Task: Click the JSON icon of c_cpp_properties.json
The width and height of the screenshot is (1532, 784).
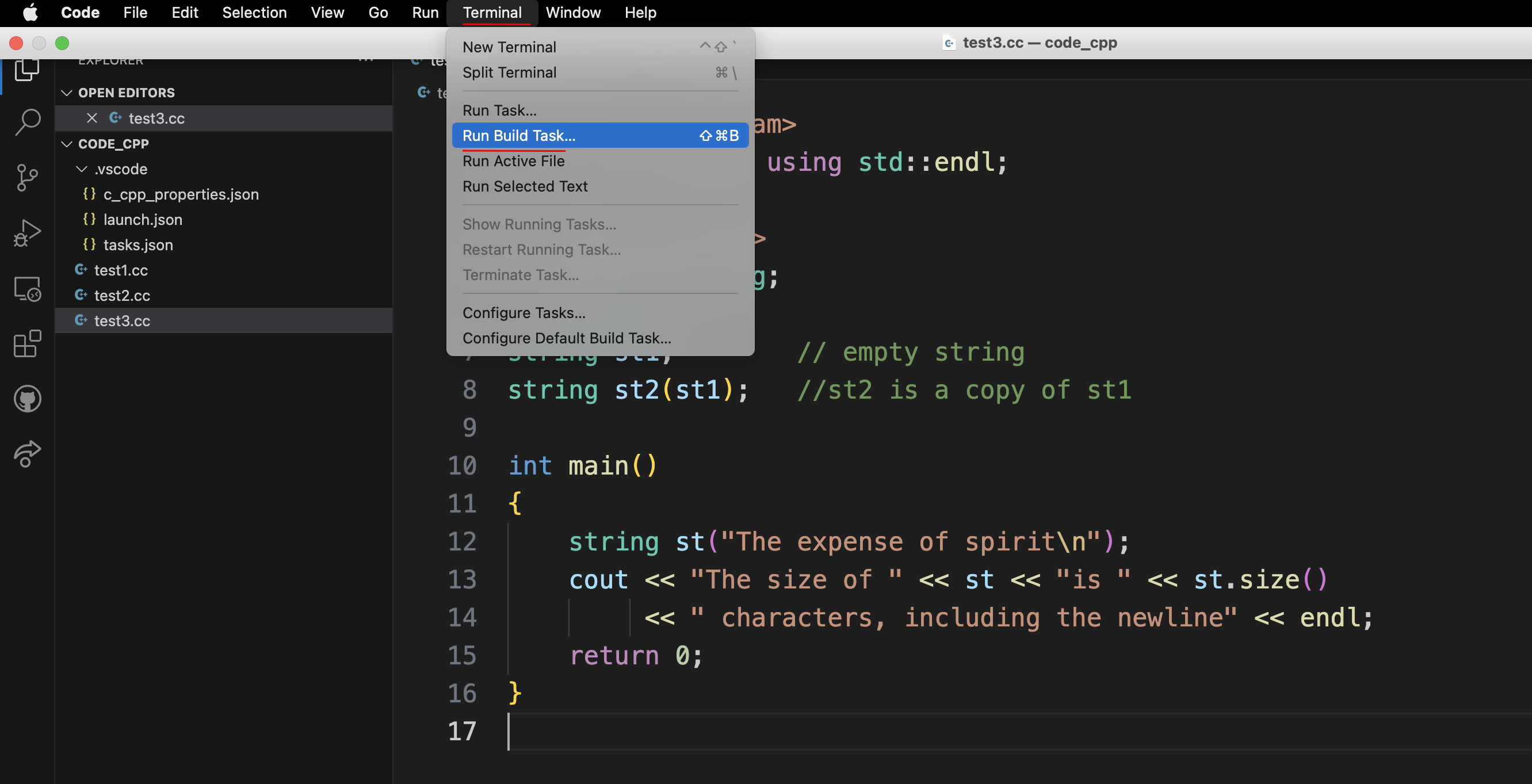Action: (x=89, y=194)
